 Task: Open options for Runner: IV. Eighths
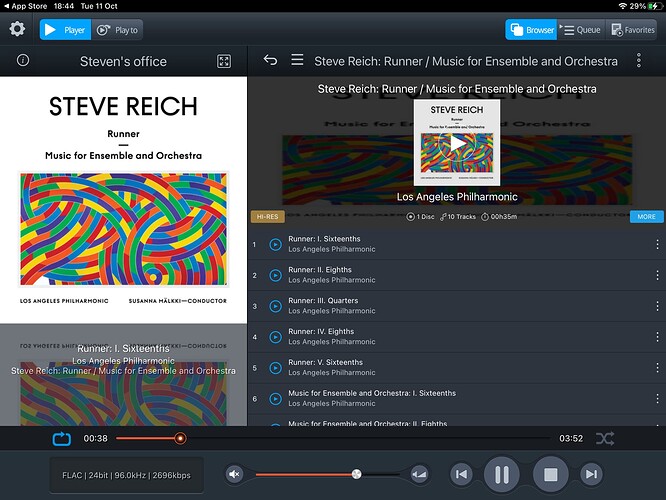click(x=657, y=337)
